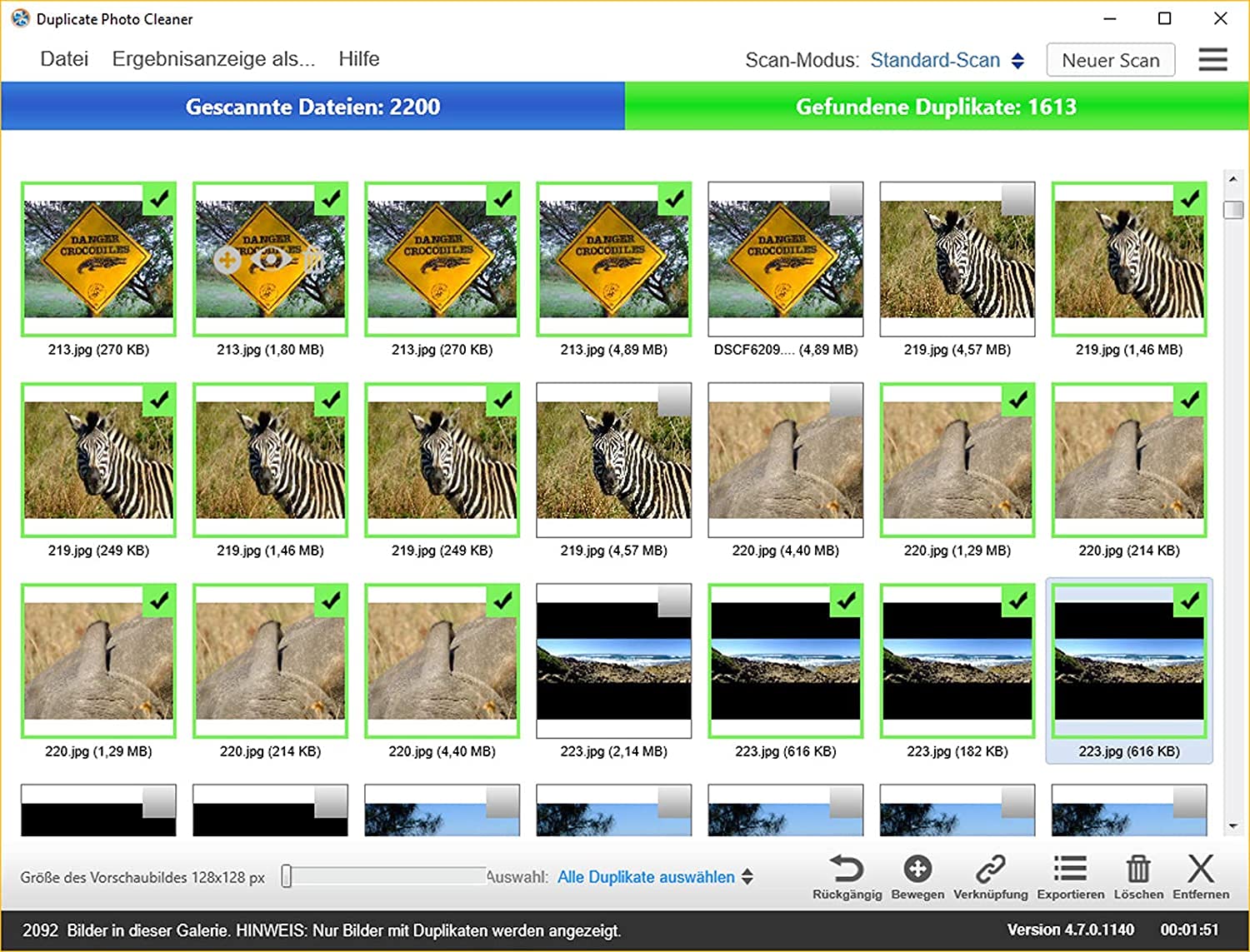Check the 223.jpg (2,14 MB) checkbox
Viewport: 1250px width, 952px height.
[x=673, y=601]
